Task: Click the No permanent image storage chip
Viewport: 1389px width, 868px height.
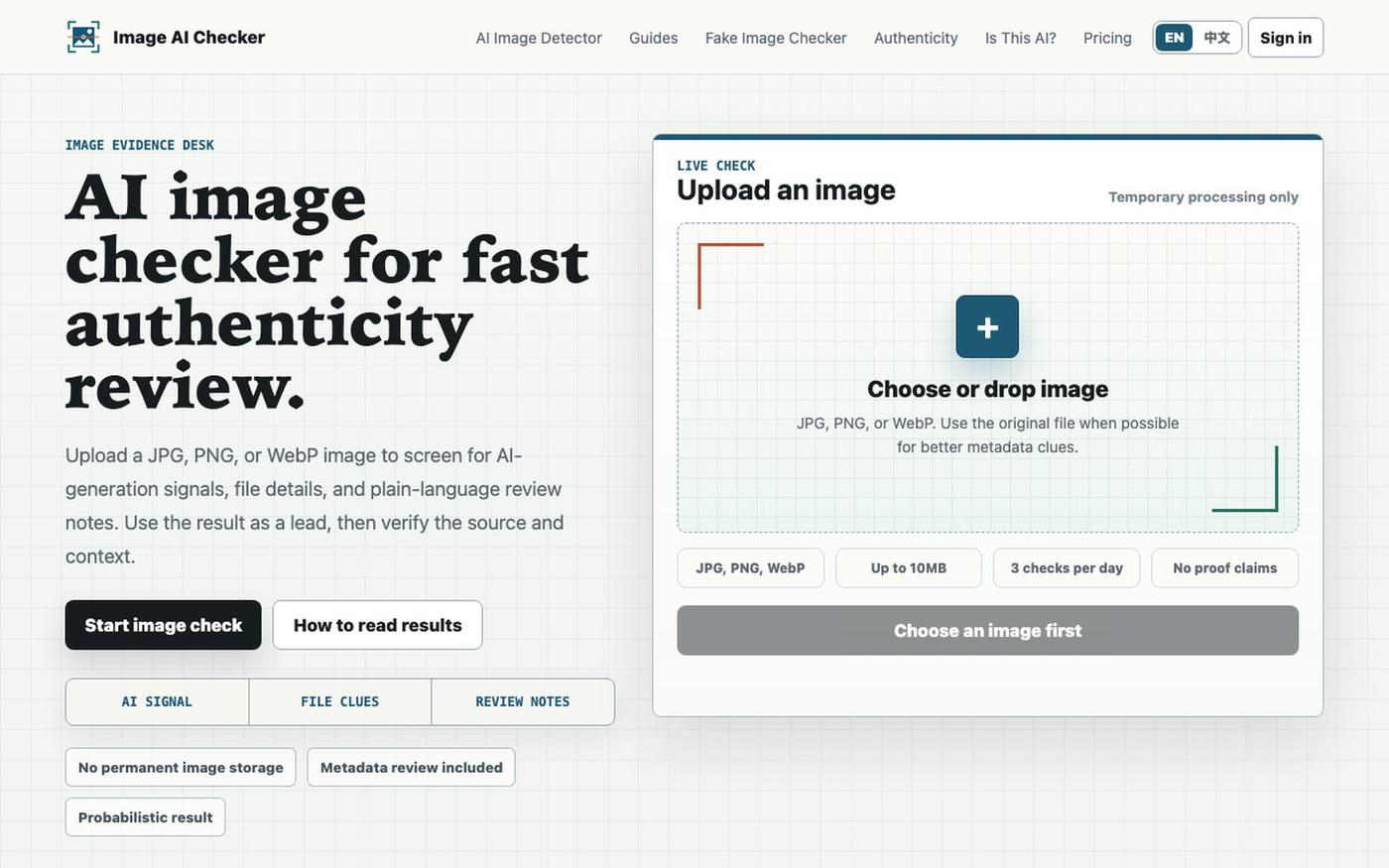Action: (181, 767)
